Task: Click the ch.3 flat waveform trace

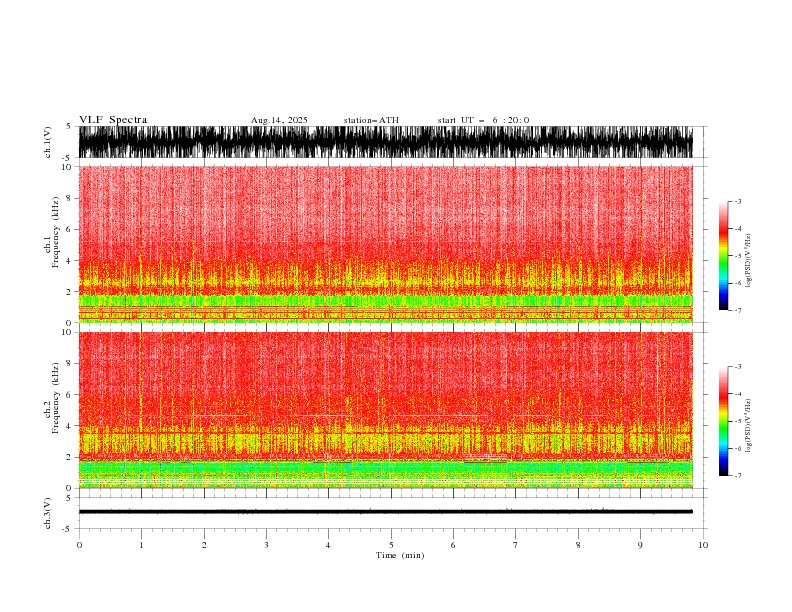Action: click(385, 512)
